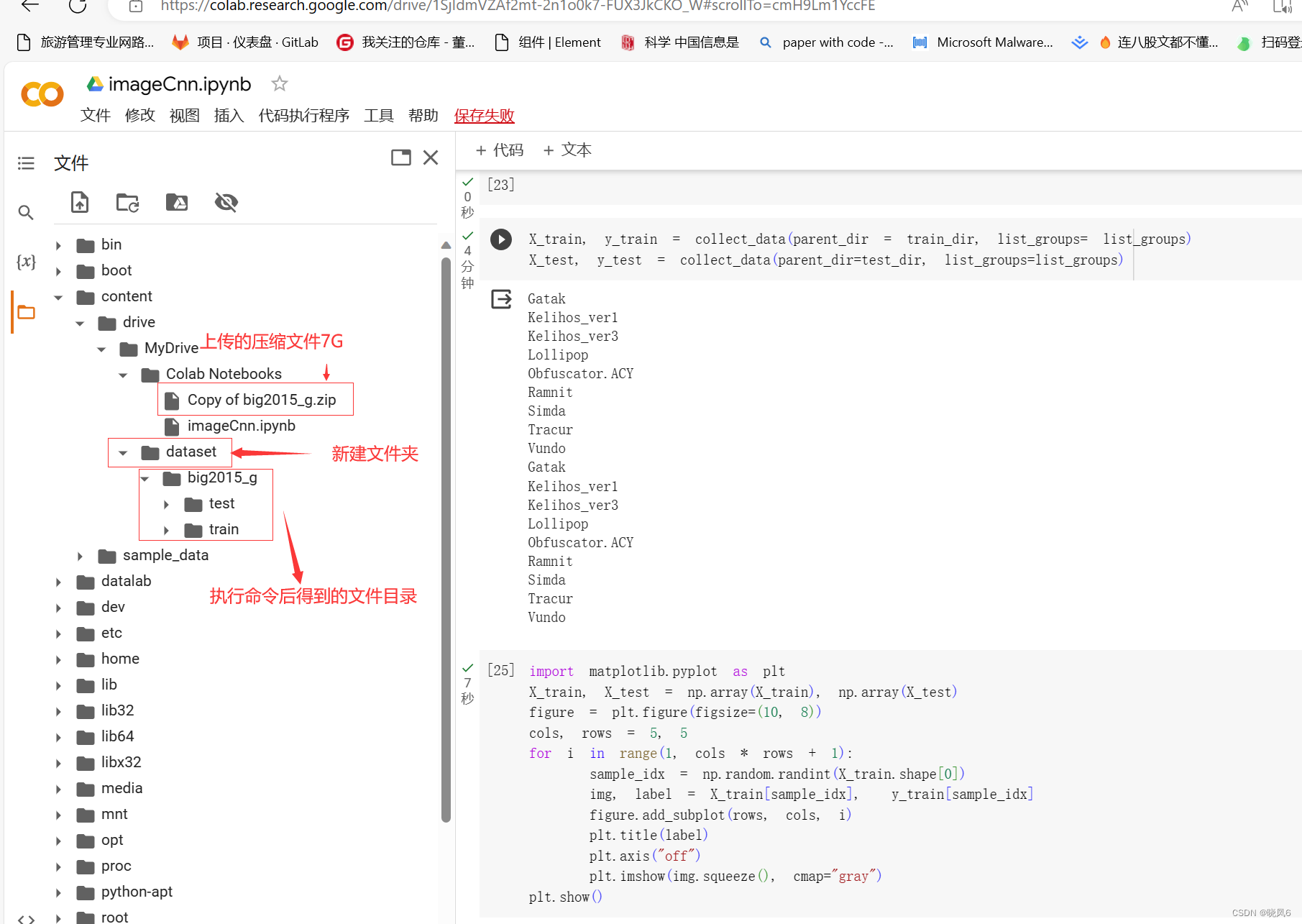Collapse the dataset folder
The height and width of the screenshot is (924, 1302).
click(123, 452)
